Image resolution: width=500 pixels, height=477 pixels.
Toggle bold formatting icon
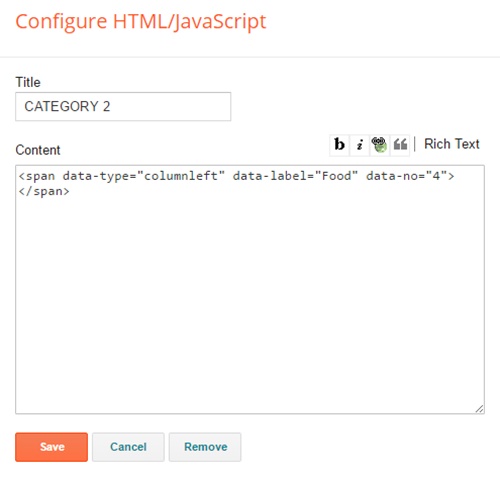click(x=339, y=145)
